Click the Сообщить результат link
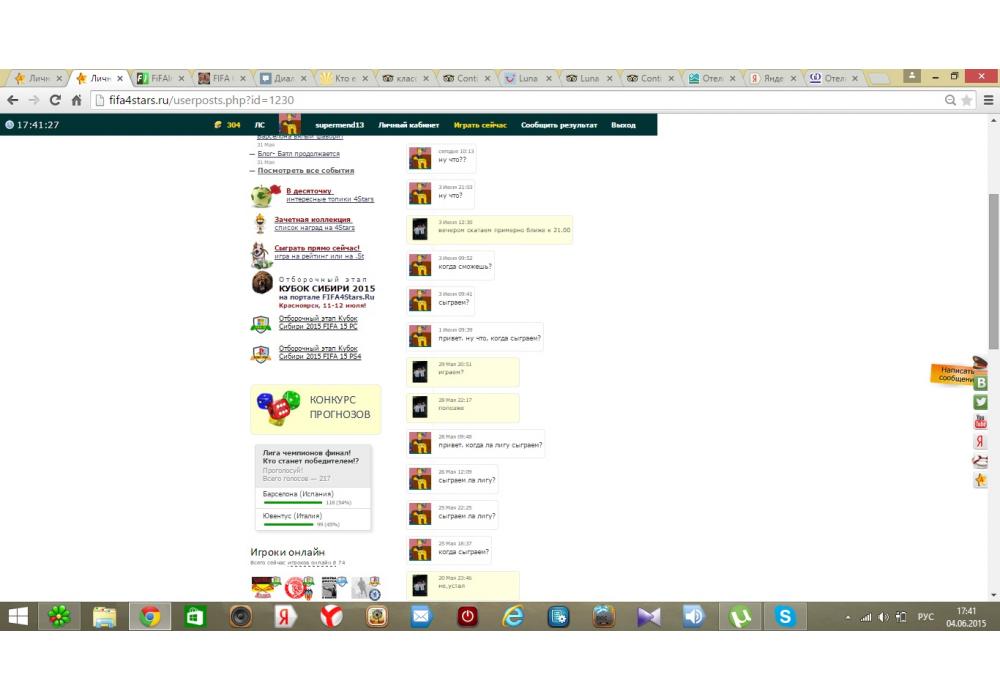This screenshot has height=700, width=1000. click(559, 125)
